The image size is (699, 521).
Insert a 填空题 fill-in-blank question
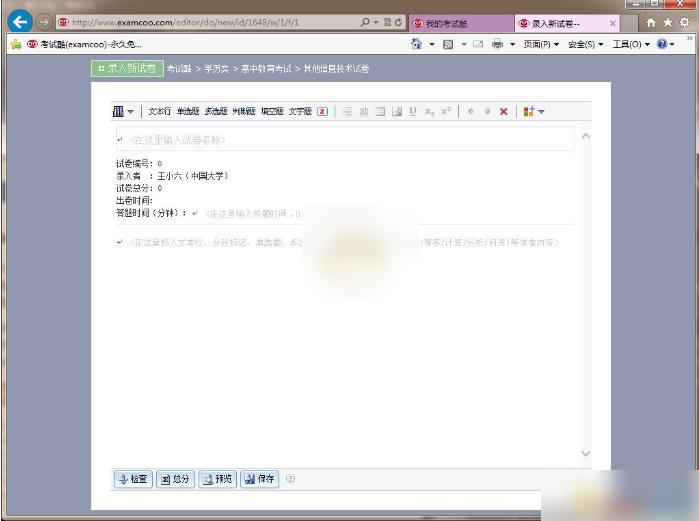pos(272,111)
